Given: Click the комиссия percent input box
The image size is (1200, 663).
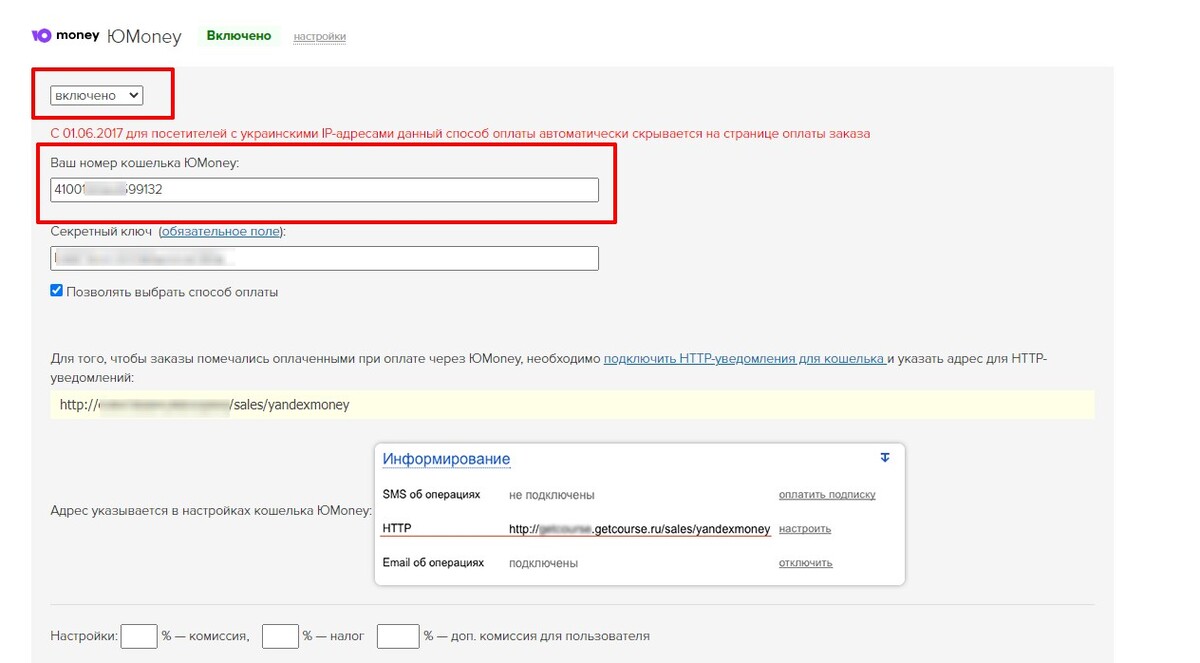Looking at the screenshot, I should [139, 636].
